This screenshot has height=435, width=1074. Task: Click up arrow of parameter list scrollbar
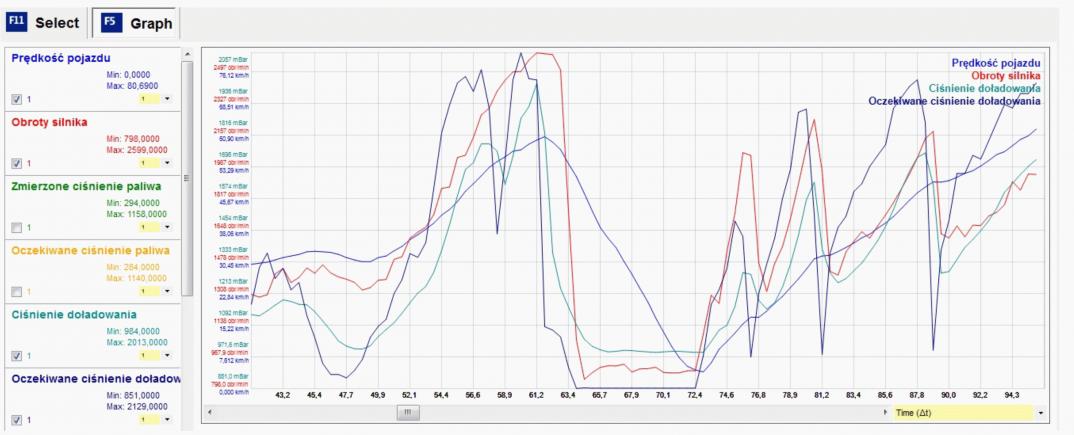(188, 54)
